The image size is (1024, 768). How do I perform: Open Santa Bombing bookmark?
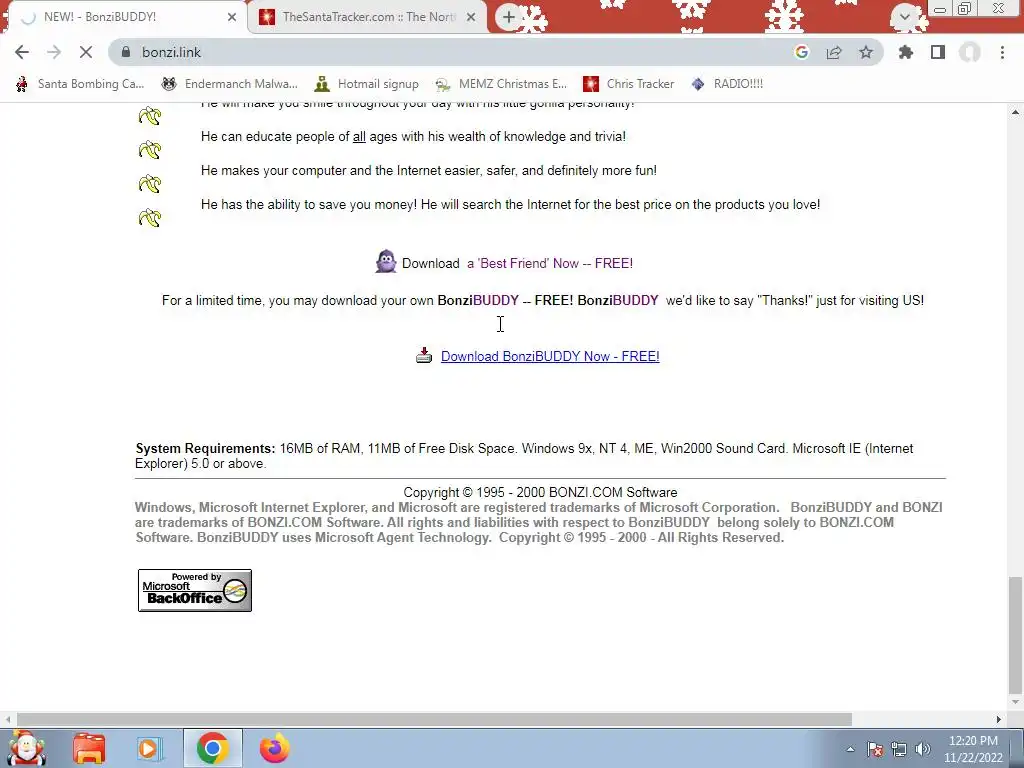click(80, 84)
